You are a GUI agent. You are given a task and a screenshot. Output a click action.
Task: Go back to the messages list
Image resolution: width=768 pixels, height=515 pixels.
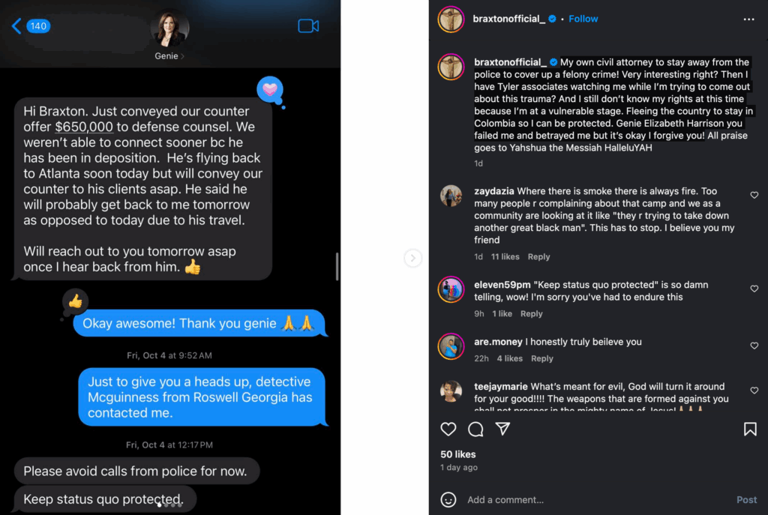(x=17, y=26)
